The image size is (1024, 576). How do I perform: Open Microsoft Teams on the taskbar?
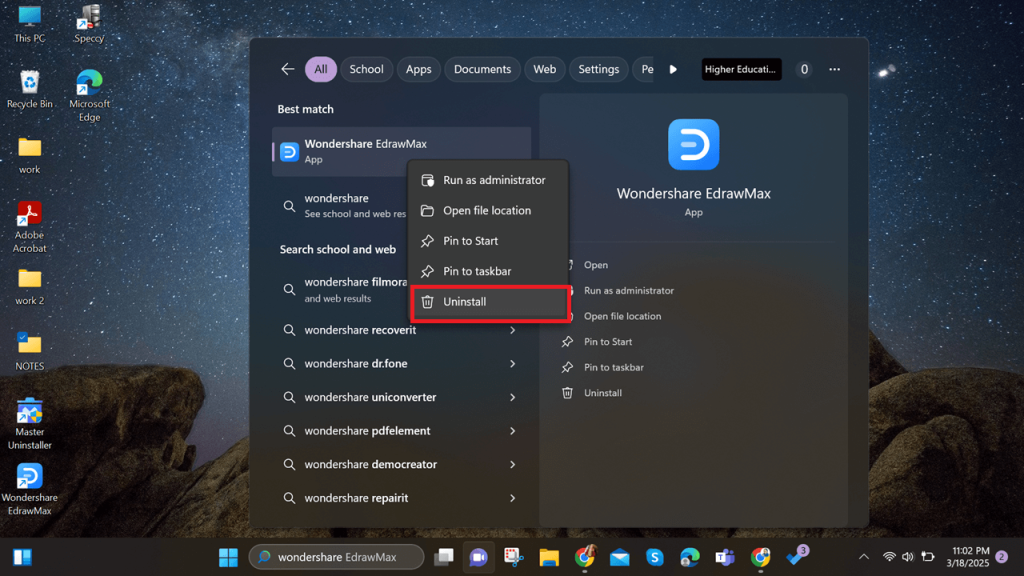(x=725, y=557)
